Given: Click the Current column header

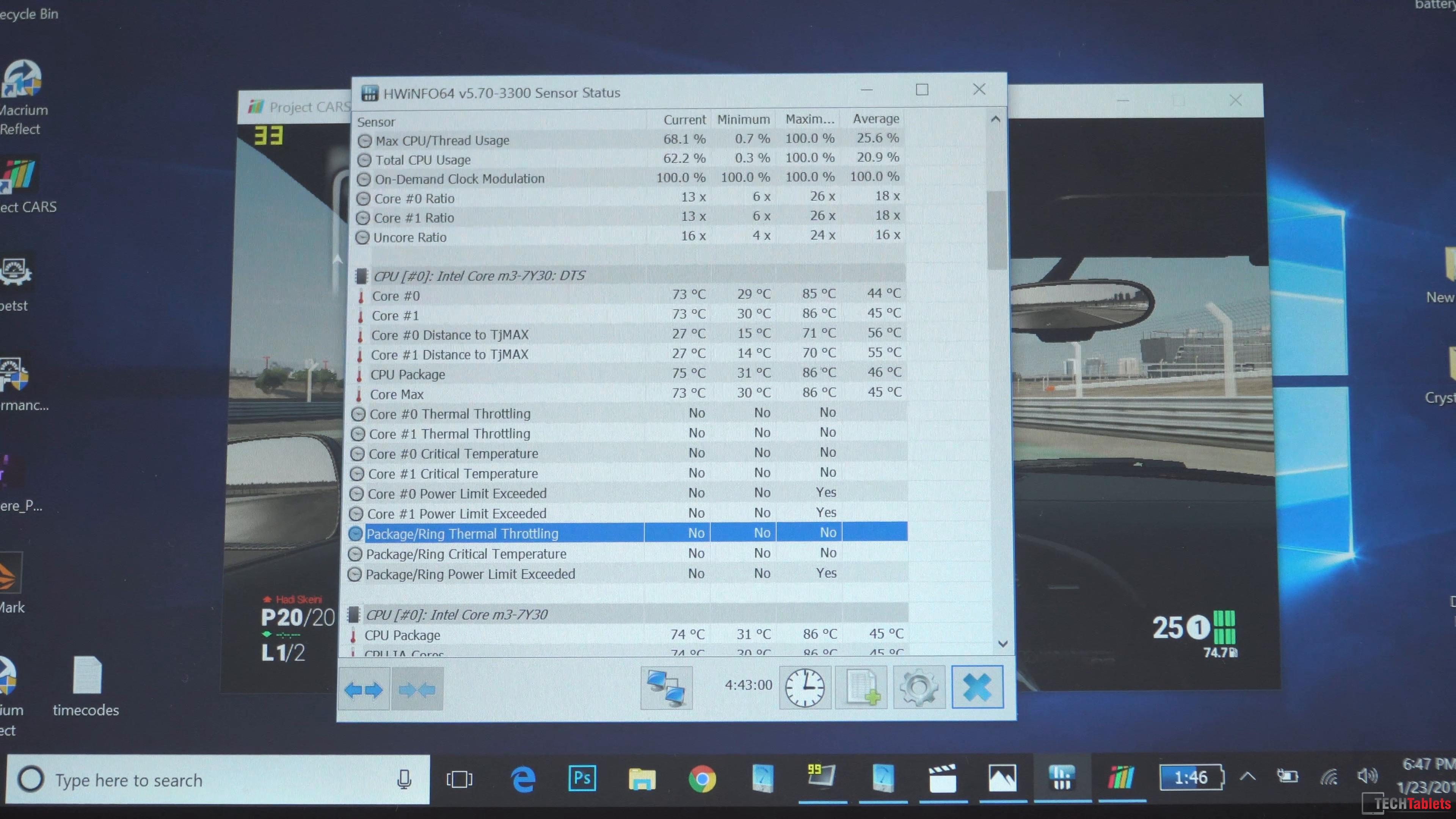Looking at the screenshot, I should pyautogui.click(x=684, y=120).
